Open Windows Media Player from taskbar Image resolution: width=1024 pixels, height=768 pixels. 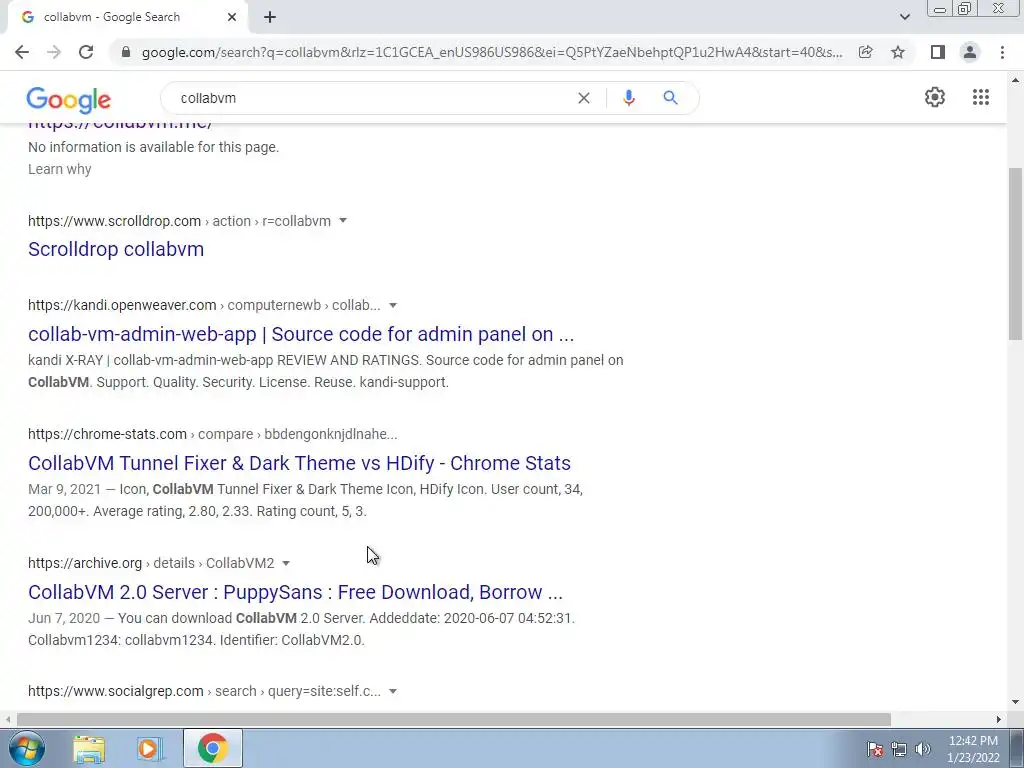[x=150, y=749]
